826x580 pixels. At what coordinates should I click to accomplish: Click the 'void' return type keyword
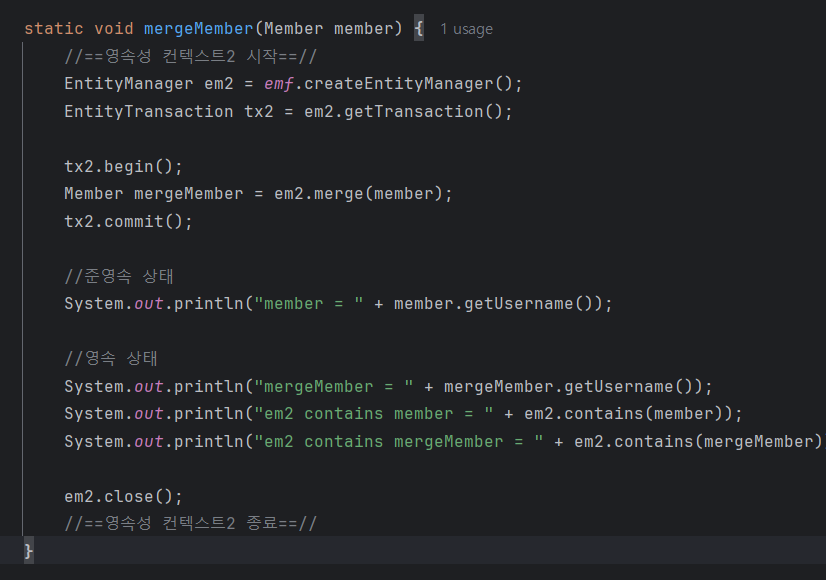click(x=114, y=28)
